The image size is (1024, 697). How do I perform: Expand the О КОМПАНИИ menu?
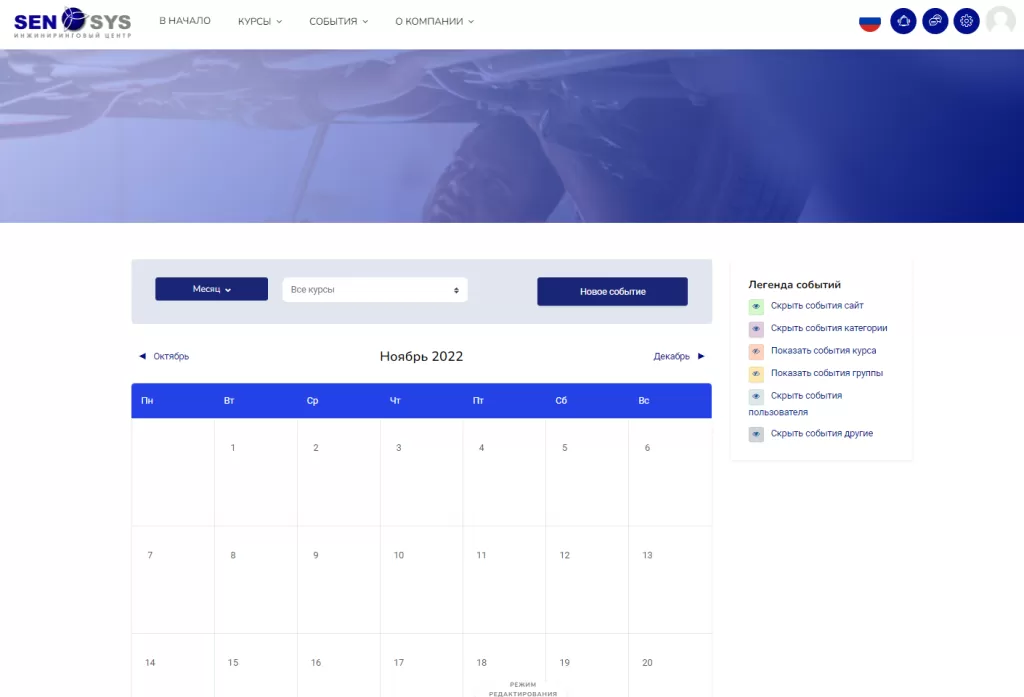(434, 22)
